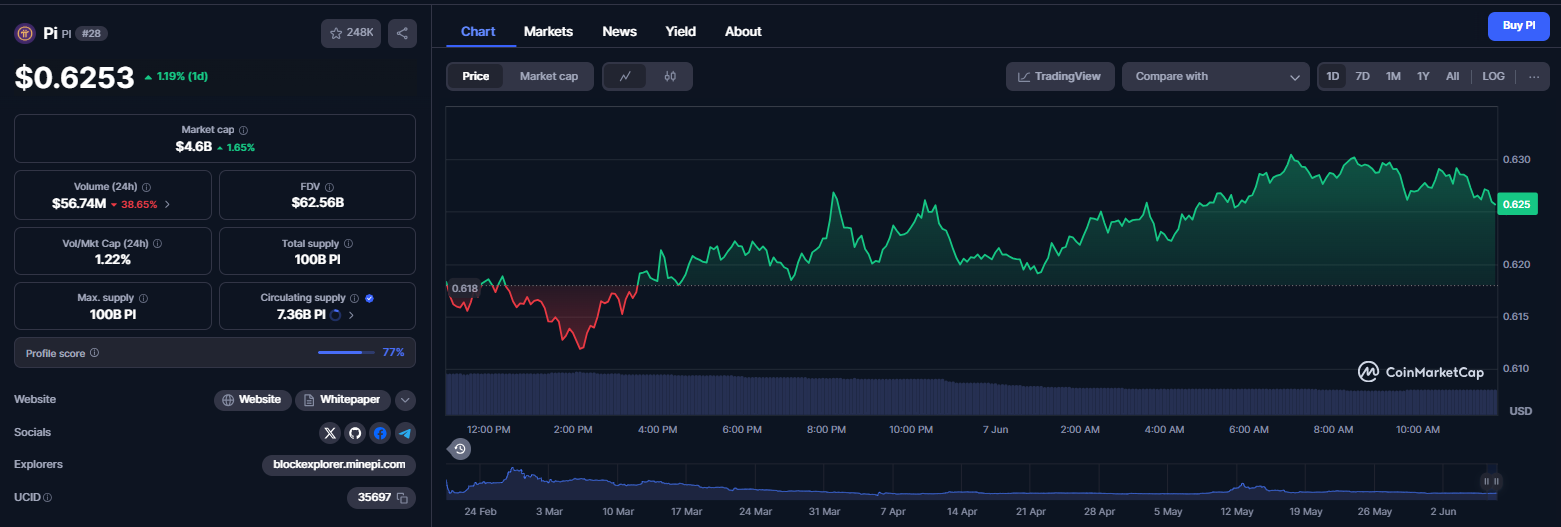
Task: Toggle chart to Price view
Action: 476,76
